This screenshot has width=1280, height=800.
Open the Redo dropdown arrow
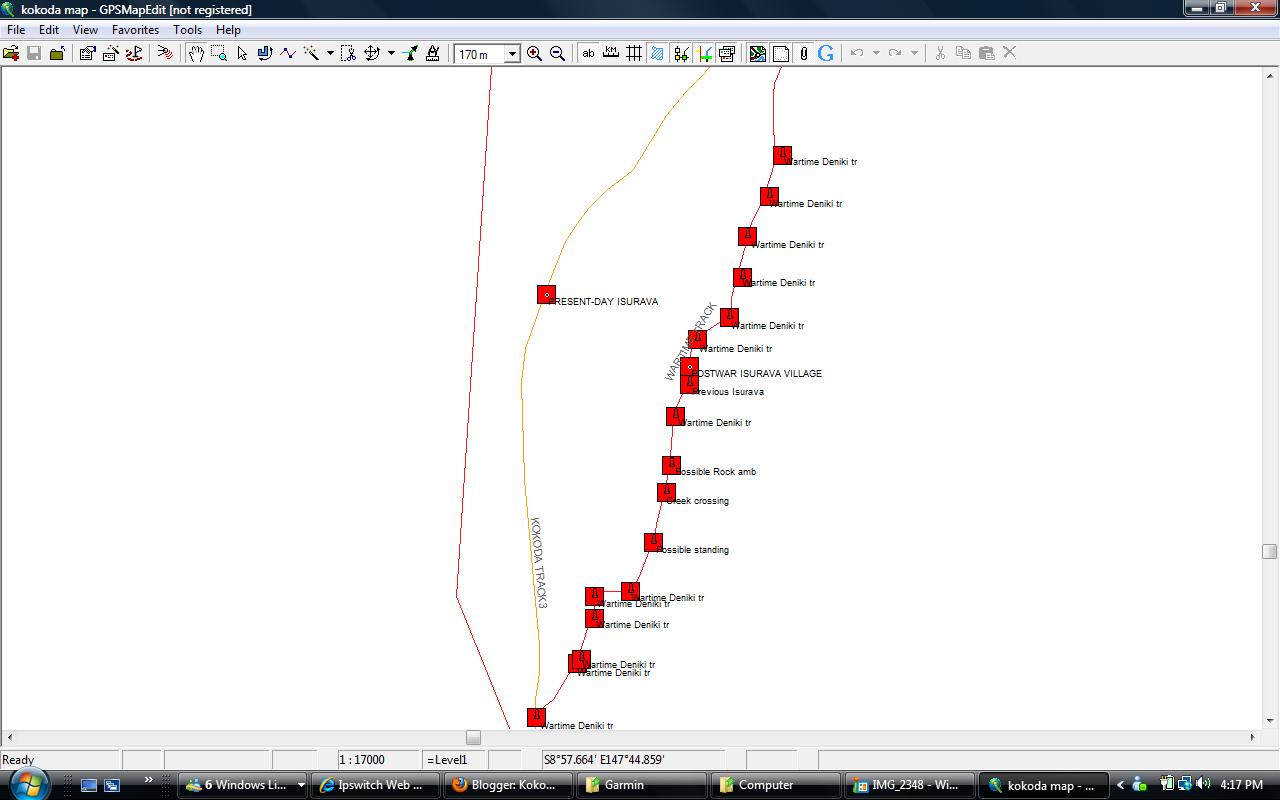click(914, 53)
